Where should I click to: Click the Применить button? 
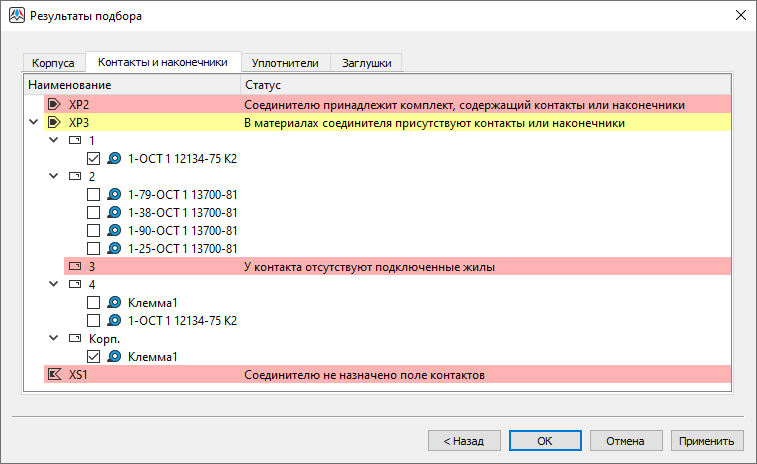[x=708, y=440]
